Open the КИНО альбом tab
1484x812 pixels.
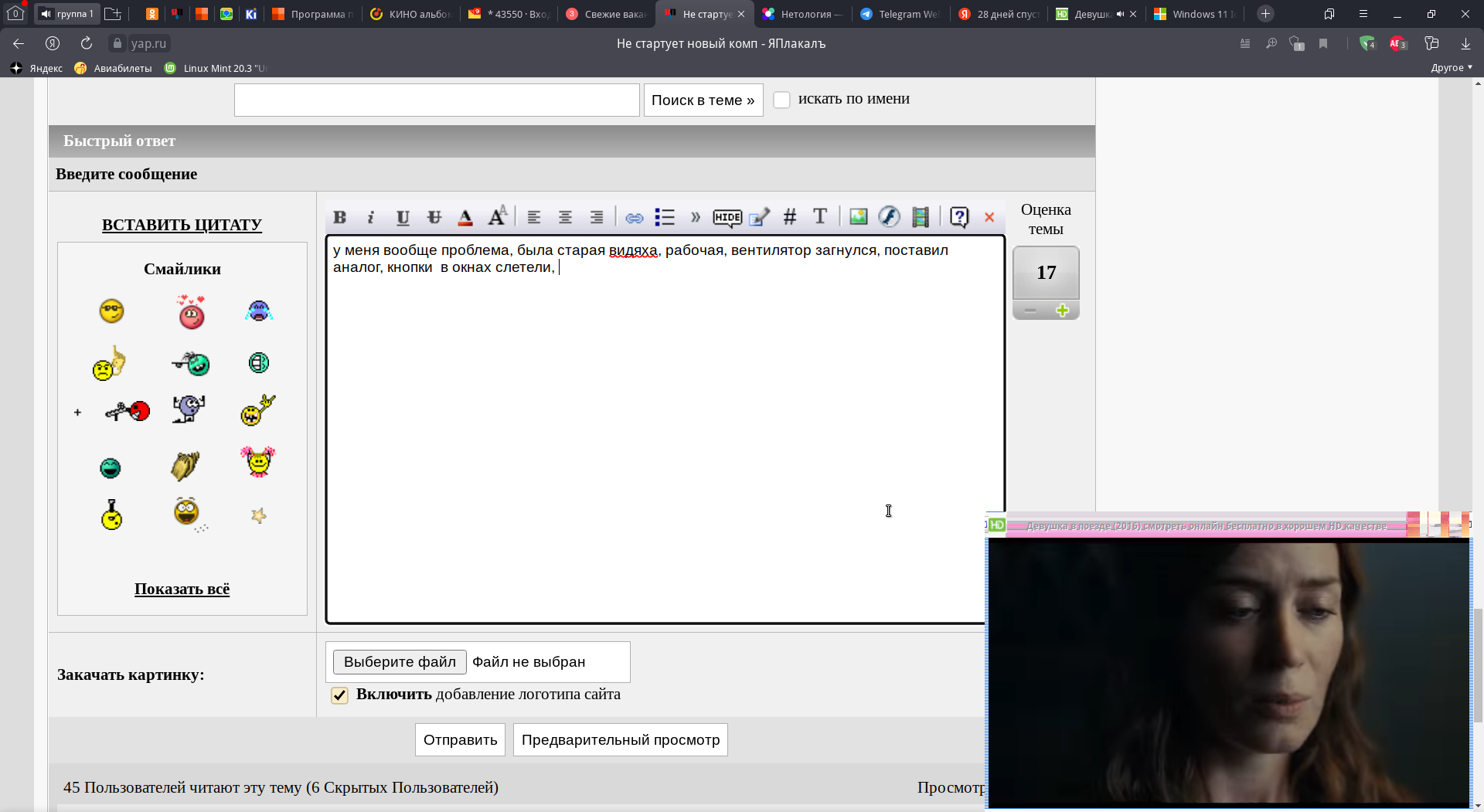click(x=410, y=14)
